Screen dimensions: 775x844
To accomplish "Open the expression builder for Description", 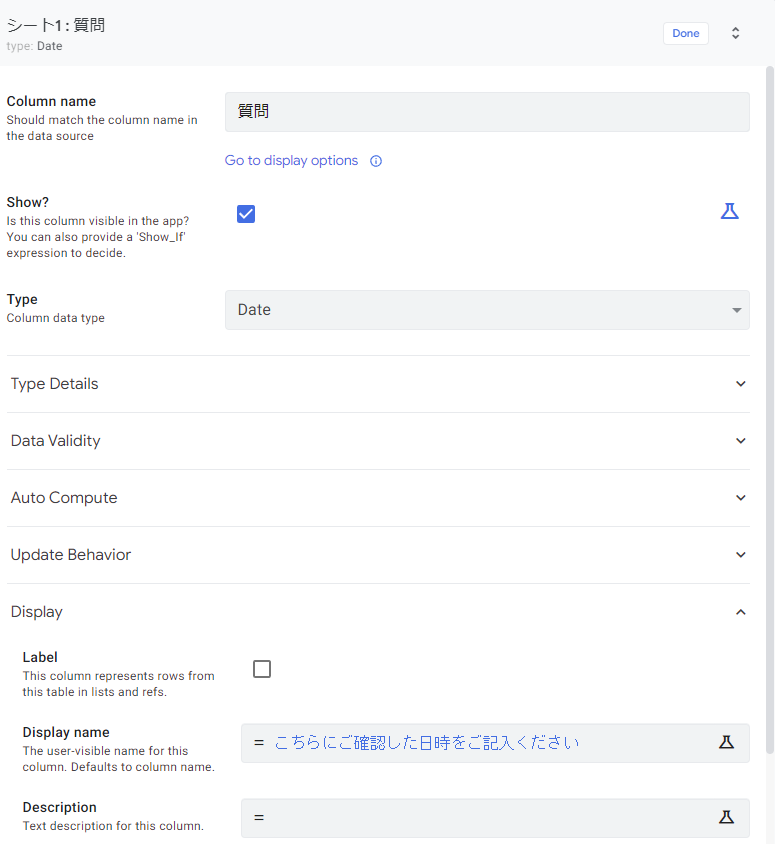I will [x=726, y=817].
